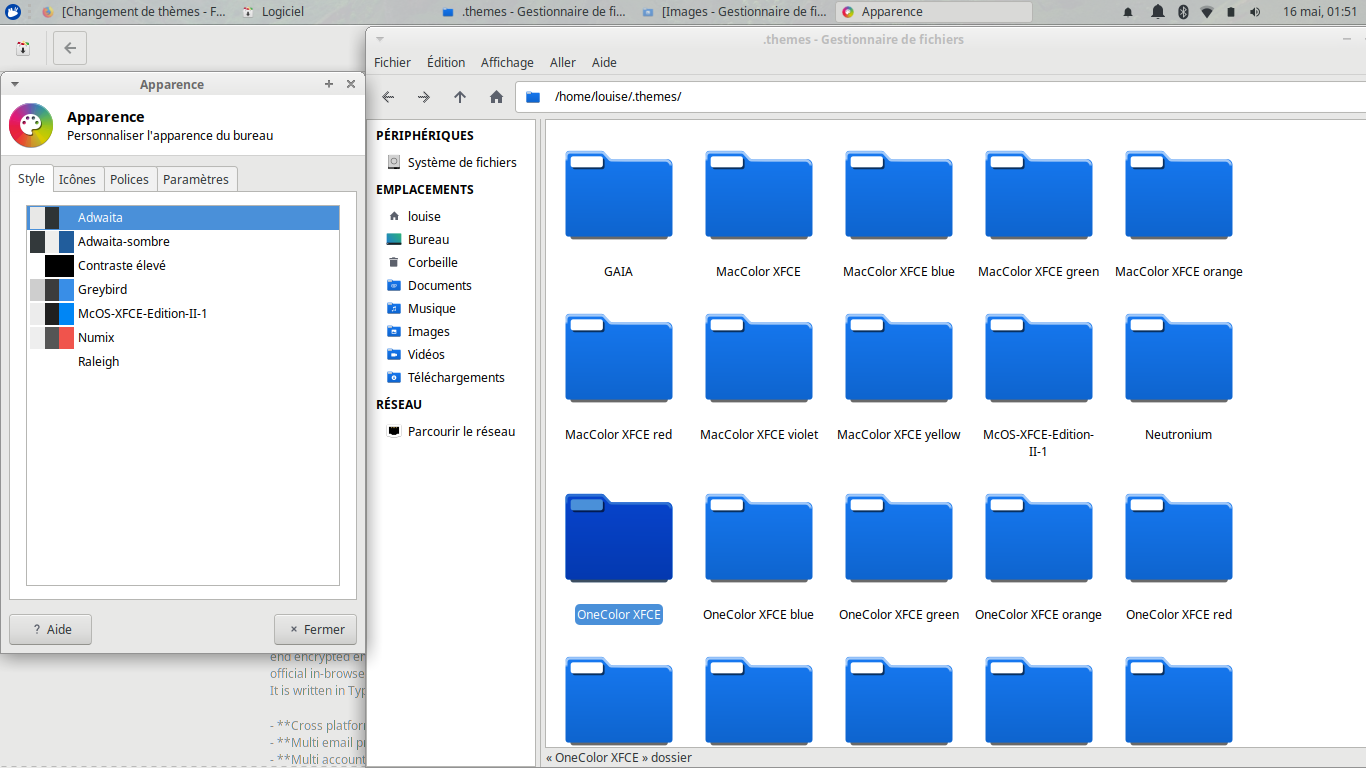Click the Bluetooth tray icon
This screenshot has width=1366, height=768.
click(x=1182, y=12)
